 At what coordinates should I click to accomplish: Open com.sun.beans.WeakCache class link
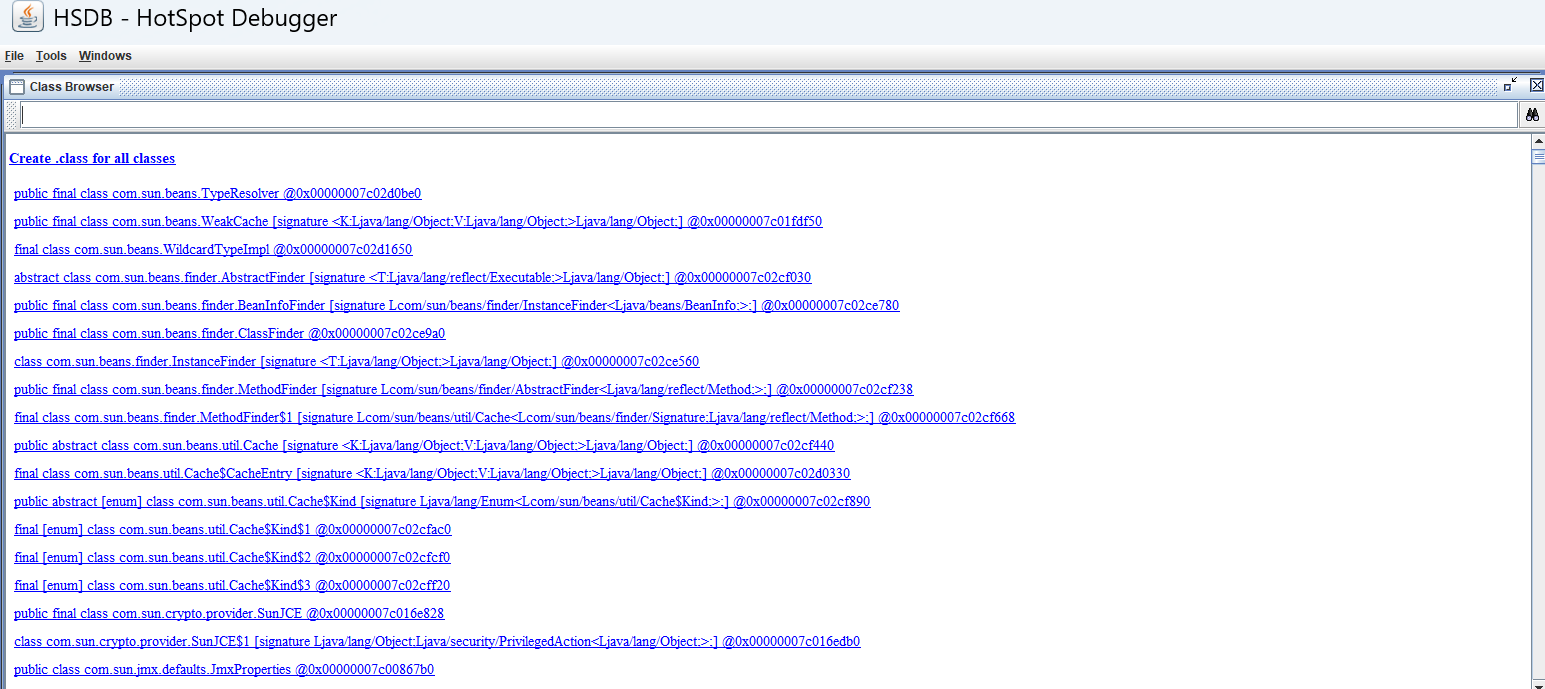(x=418, y=222)
